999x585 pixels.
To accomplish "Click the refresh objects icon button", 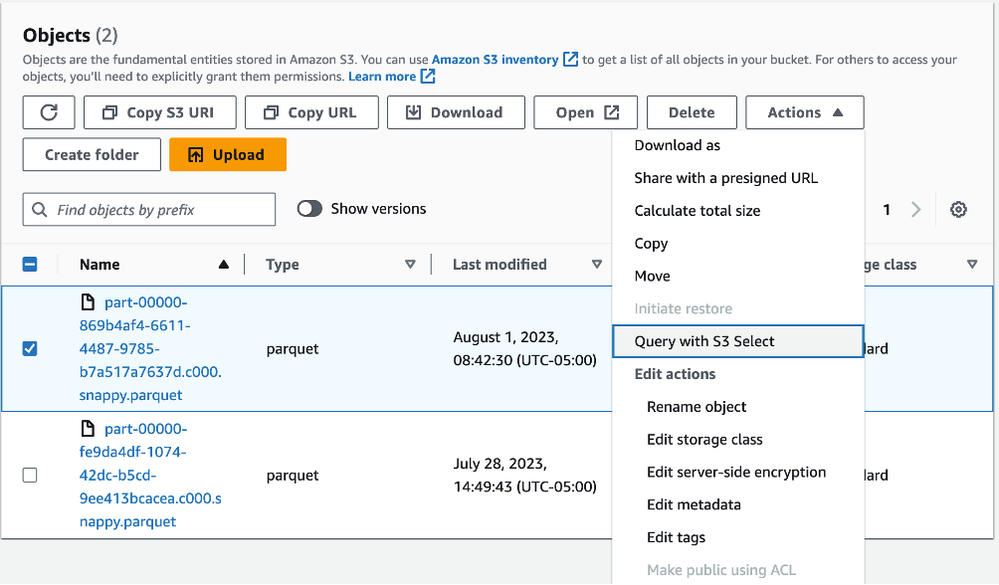I will tap(48, 113).
